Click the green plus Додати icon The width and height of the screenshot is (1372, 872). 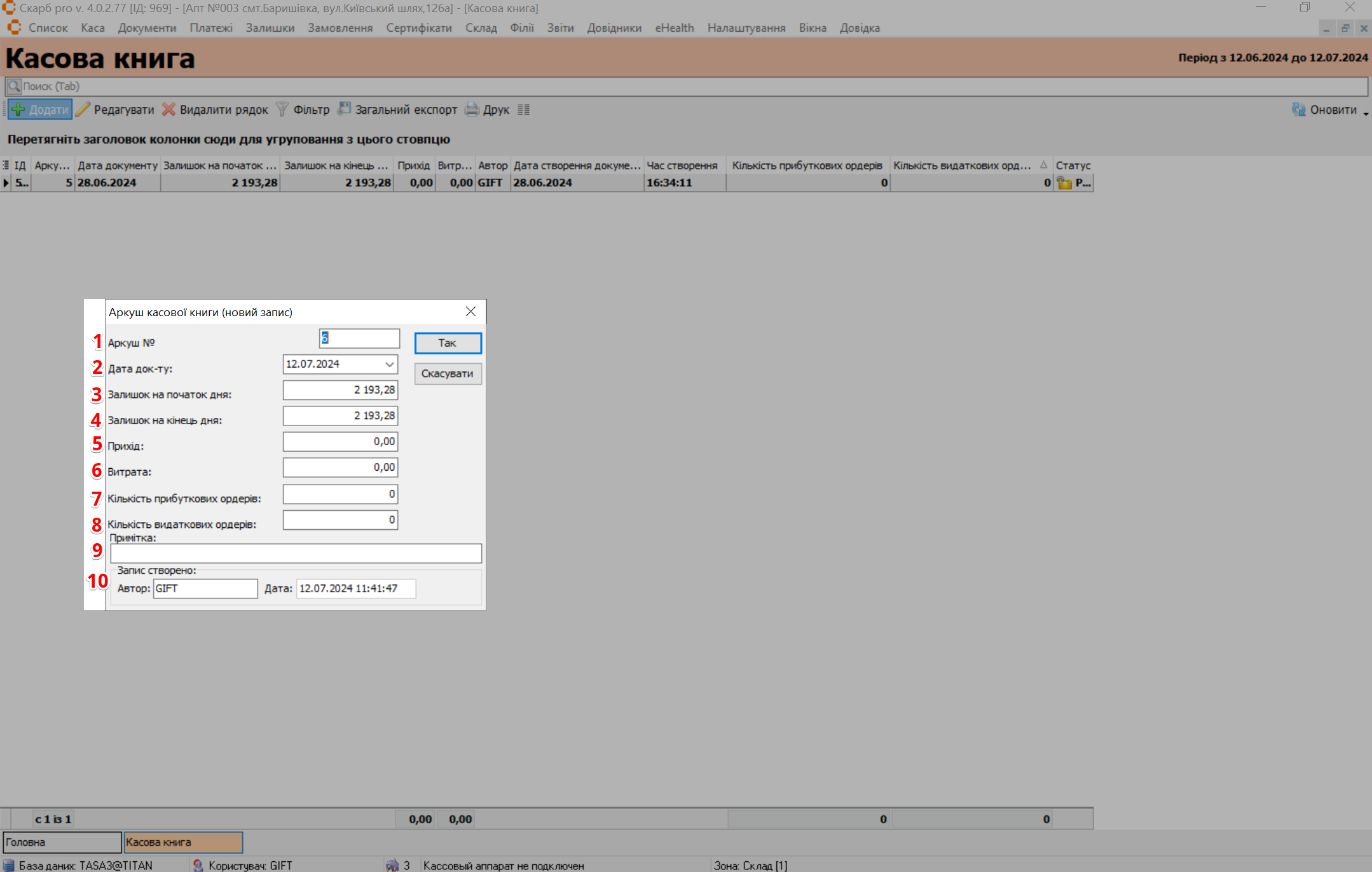point(18,109)
